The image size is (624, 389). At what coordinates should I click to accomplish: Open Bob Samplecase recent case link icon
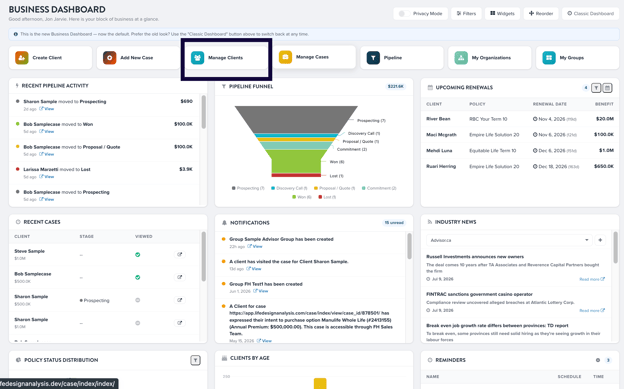pos(179,277)
